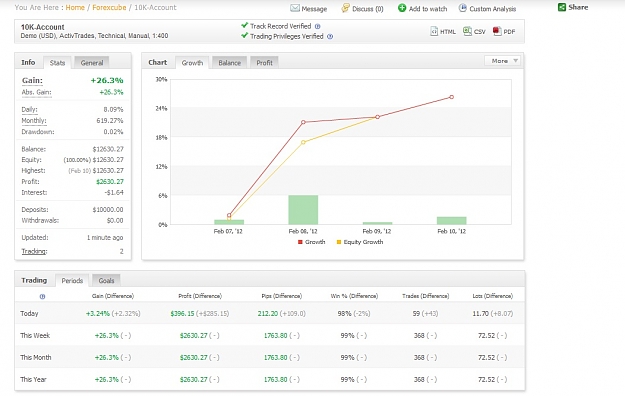
Task: Click the Gain label in Info panel
Action: [32, 81]
